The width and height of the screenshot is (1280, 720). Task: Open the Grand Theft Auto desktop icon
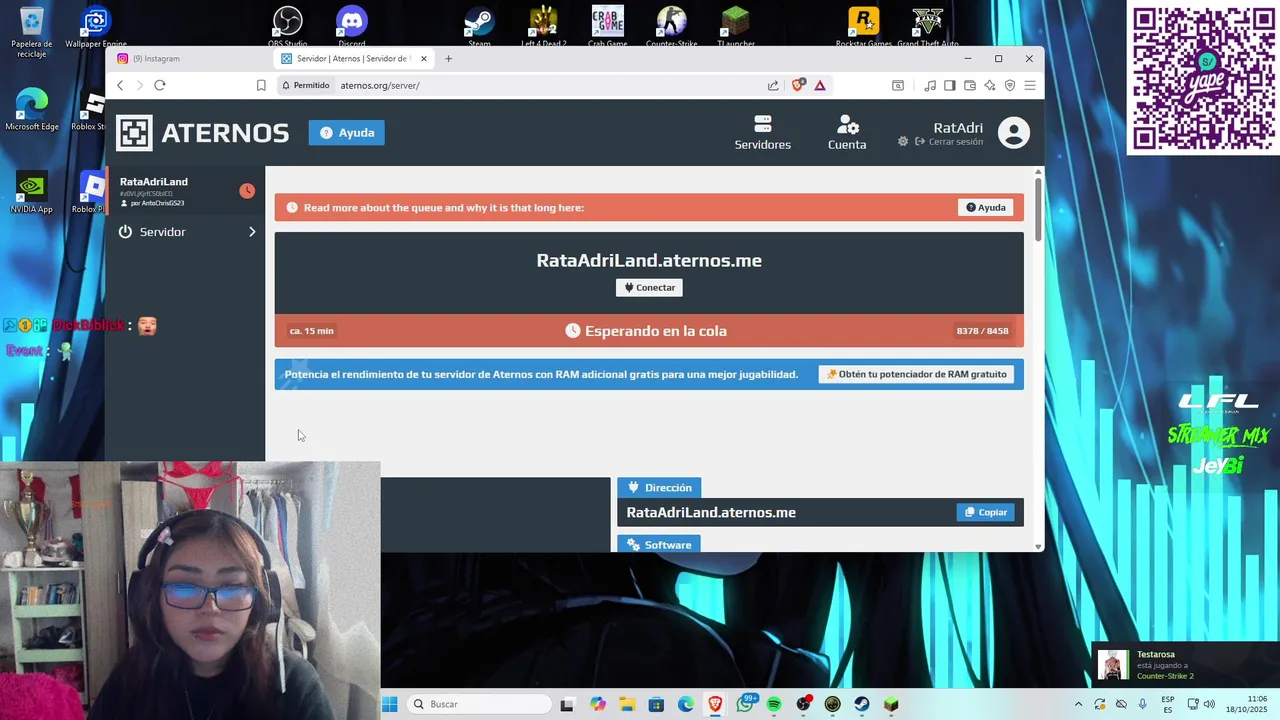[x=928, y=27]
